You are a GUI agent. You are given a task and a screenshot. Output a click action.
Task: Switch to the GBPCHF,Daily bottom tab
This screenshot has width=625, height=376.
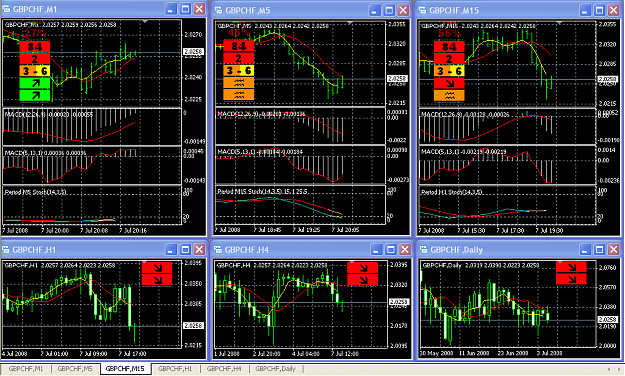(275, 369)
